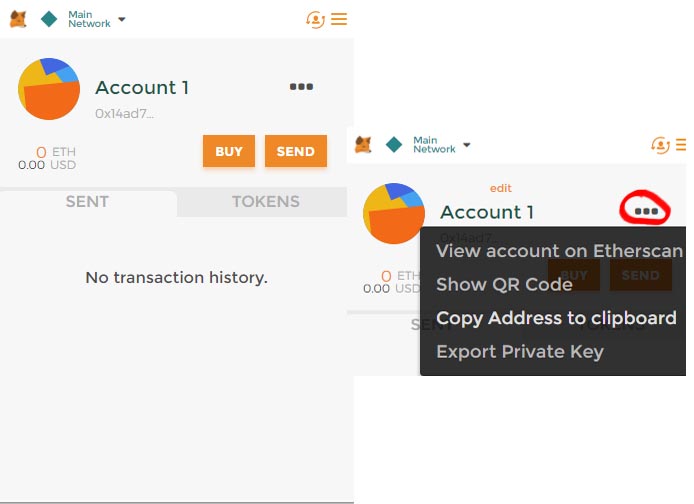Click the 0 ETH balance in left panel

56,152
